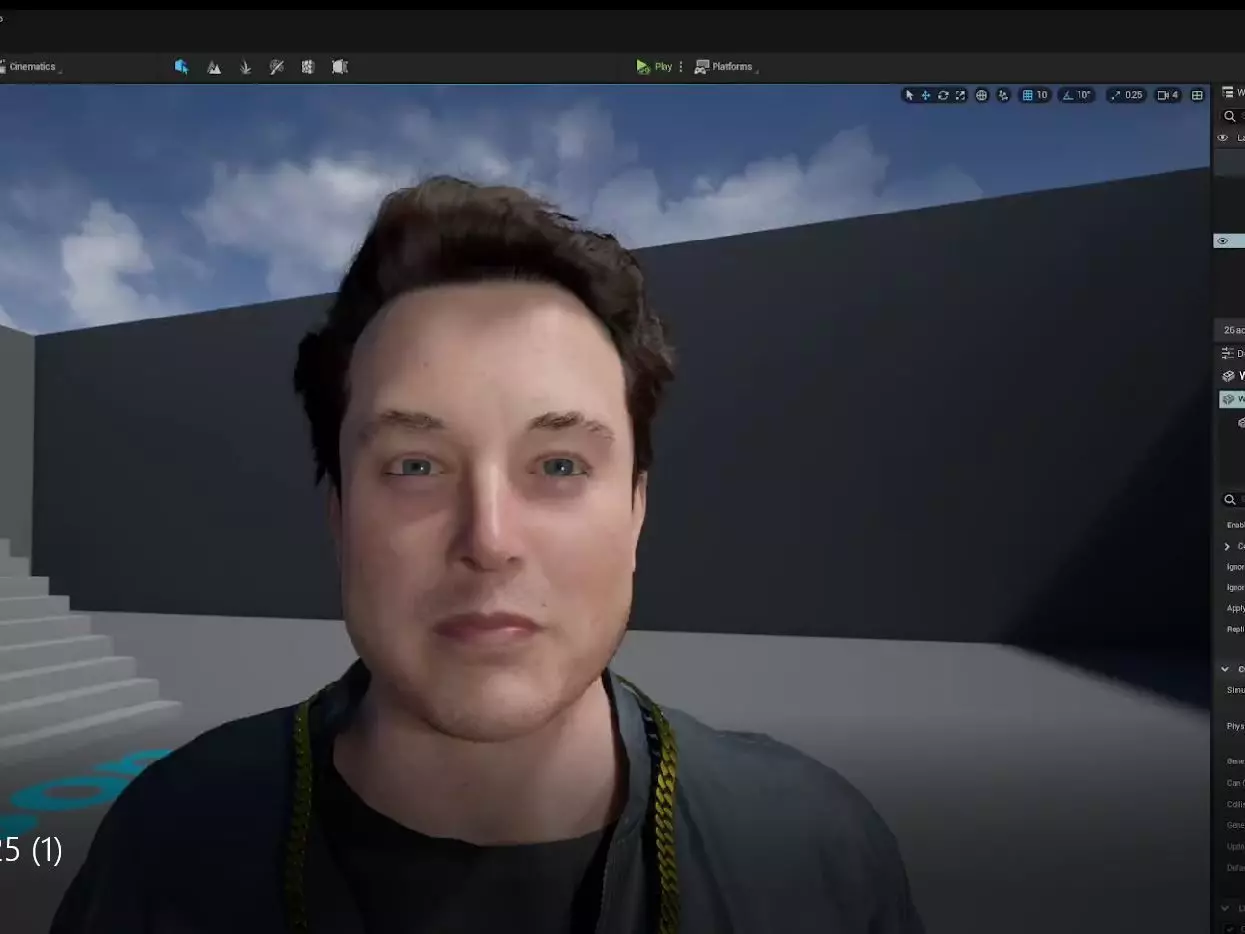The height and width of the screenshot is (934, 1245).
Task: Open the Platforms dropdown menu
Action: (x=727, y=67)
